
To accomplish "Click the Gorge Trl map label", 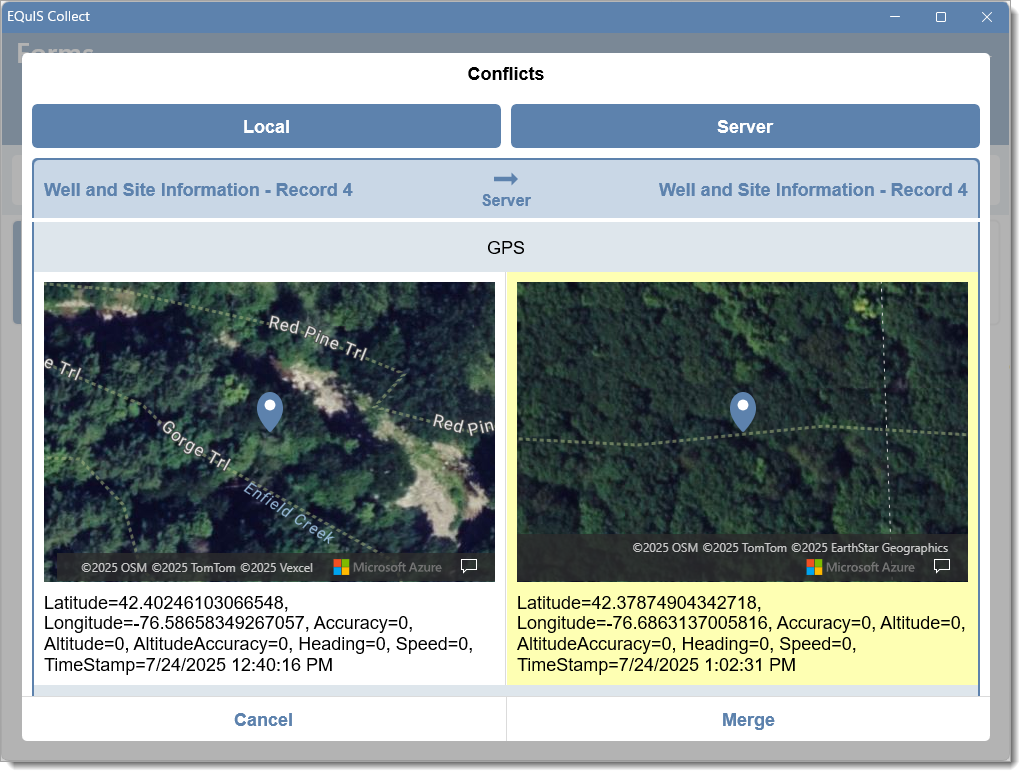I will pos(196,446).
